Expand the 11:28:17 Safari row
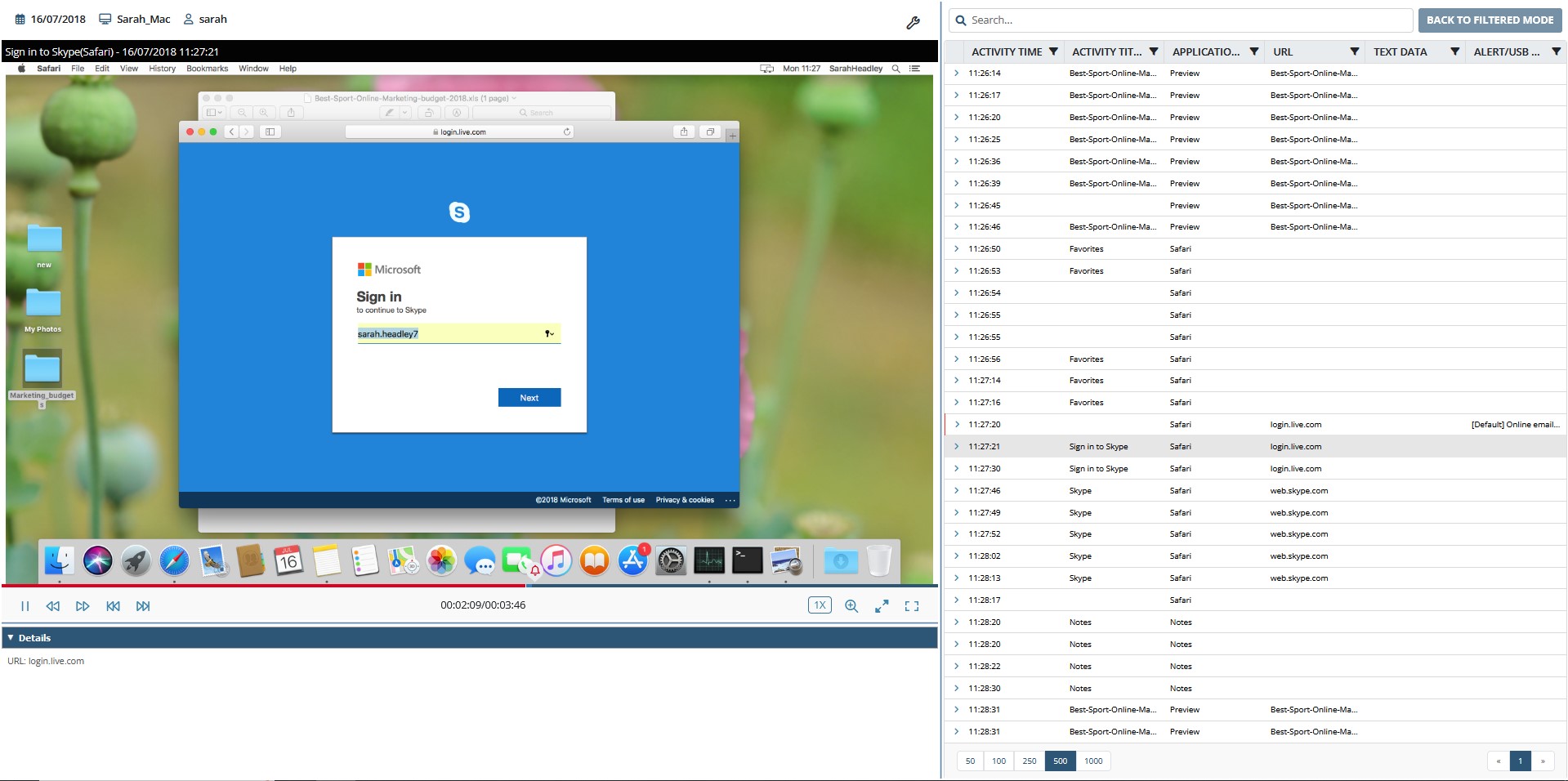This screenshot has height=781, width=1568. [x=957, y=600]
